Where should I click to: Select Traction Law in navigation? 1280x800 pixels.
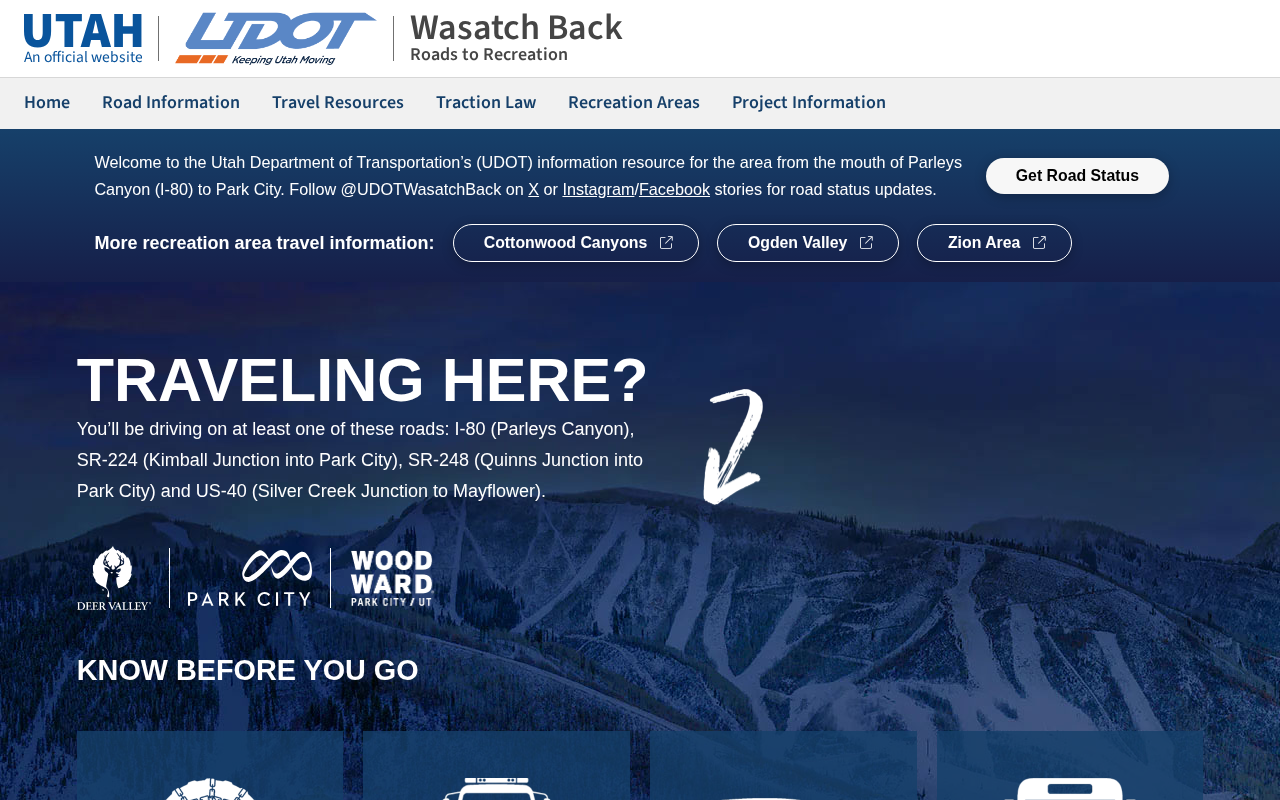click(x=486, y=103)
